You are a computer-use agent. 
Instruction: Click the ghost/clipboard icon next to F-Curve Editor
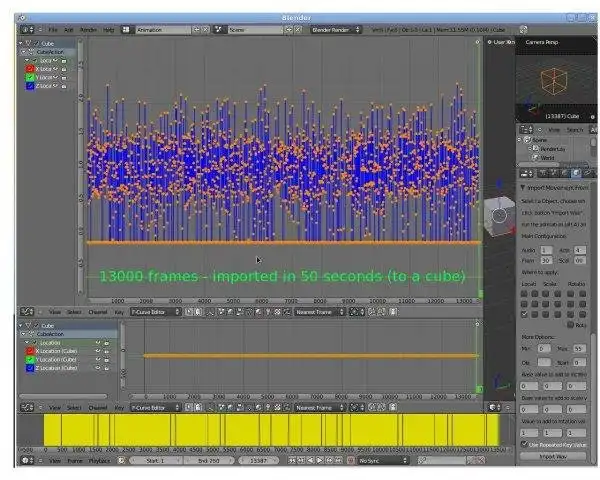(198, 312)
